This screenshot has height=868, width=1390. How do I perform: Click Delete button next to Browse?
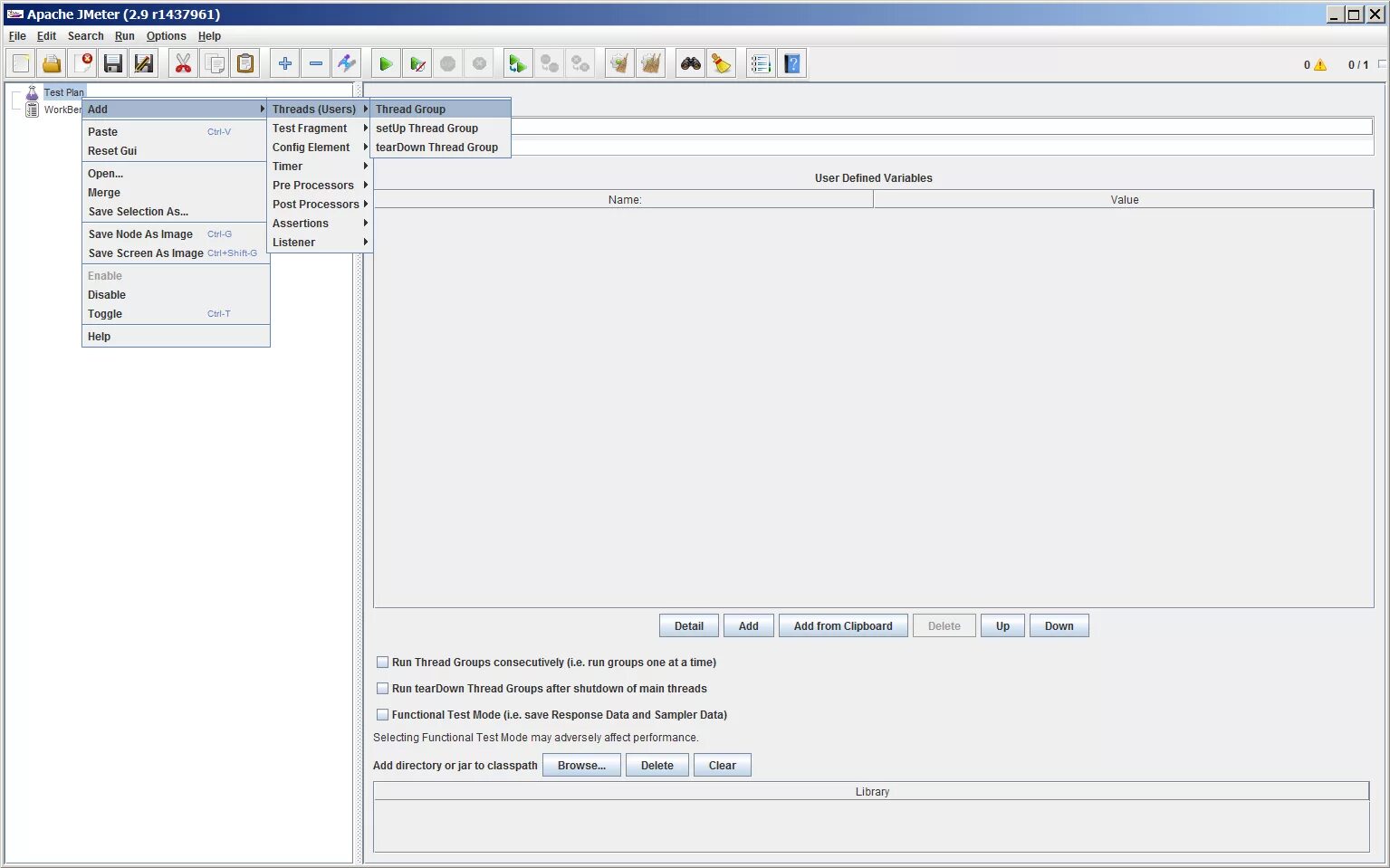tap(657, 766)
